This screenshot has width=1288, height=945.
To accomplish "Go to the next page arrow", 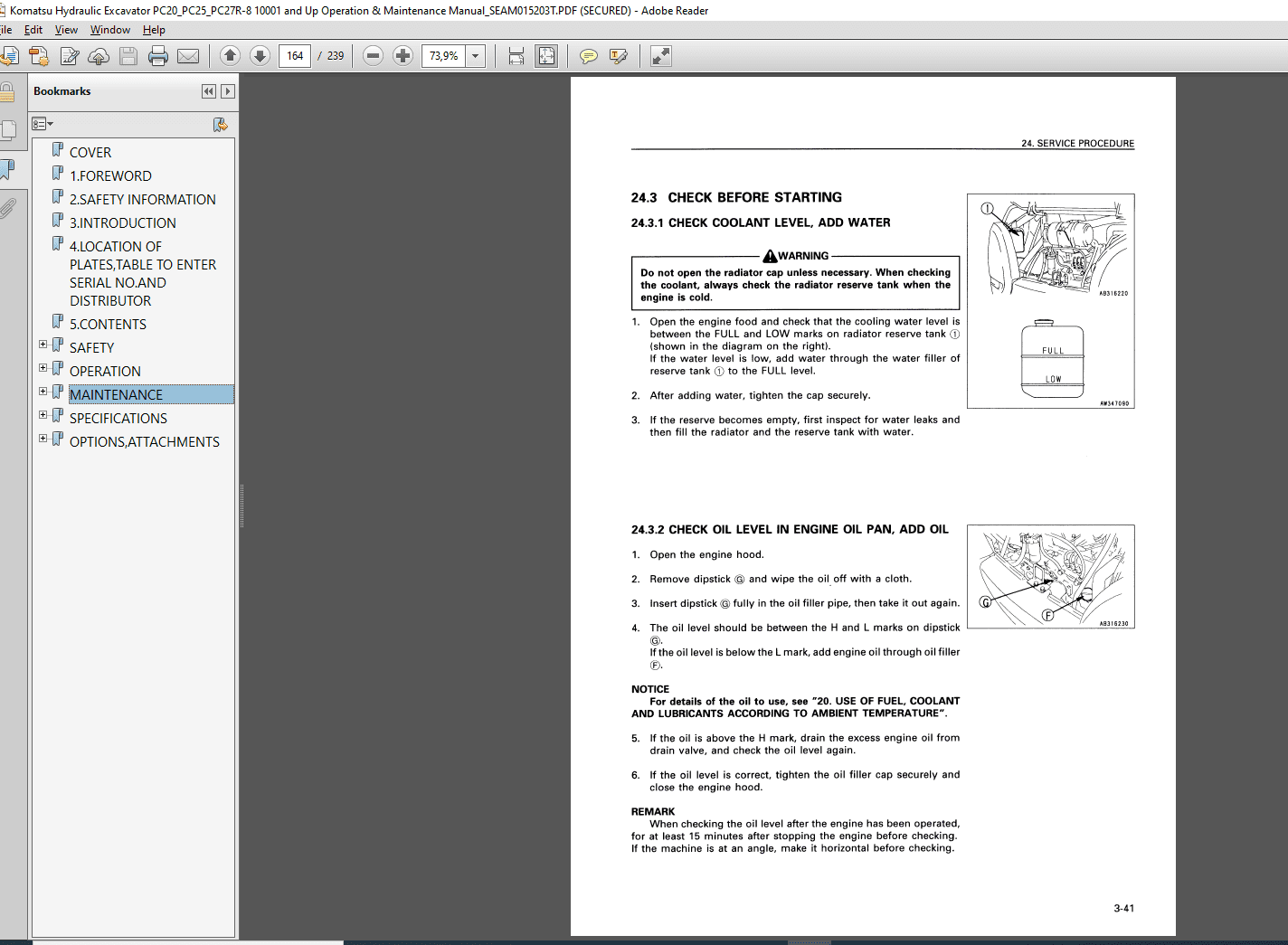I will pyautogui.click(x=260, y=56).
